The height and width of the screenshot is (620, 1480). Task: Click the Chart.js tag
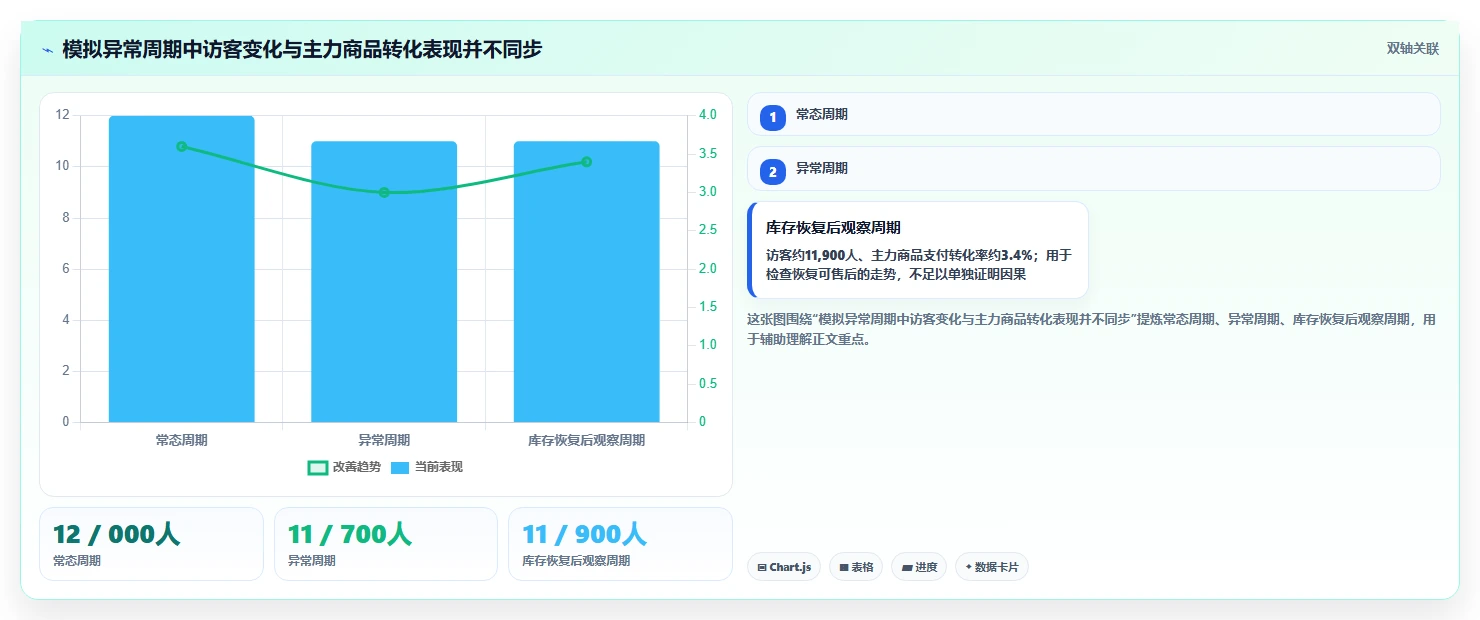[x=784, y=567]
